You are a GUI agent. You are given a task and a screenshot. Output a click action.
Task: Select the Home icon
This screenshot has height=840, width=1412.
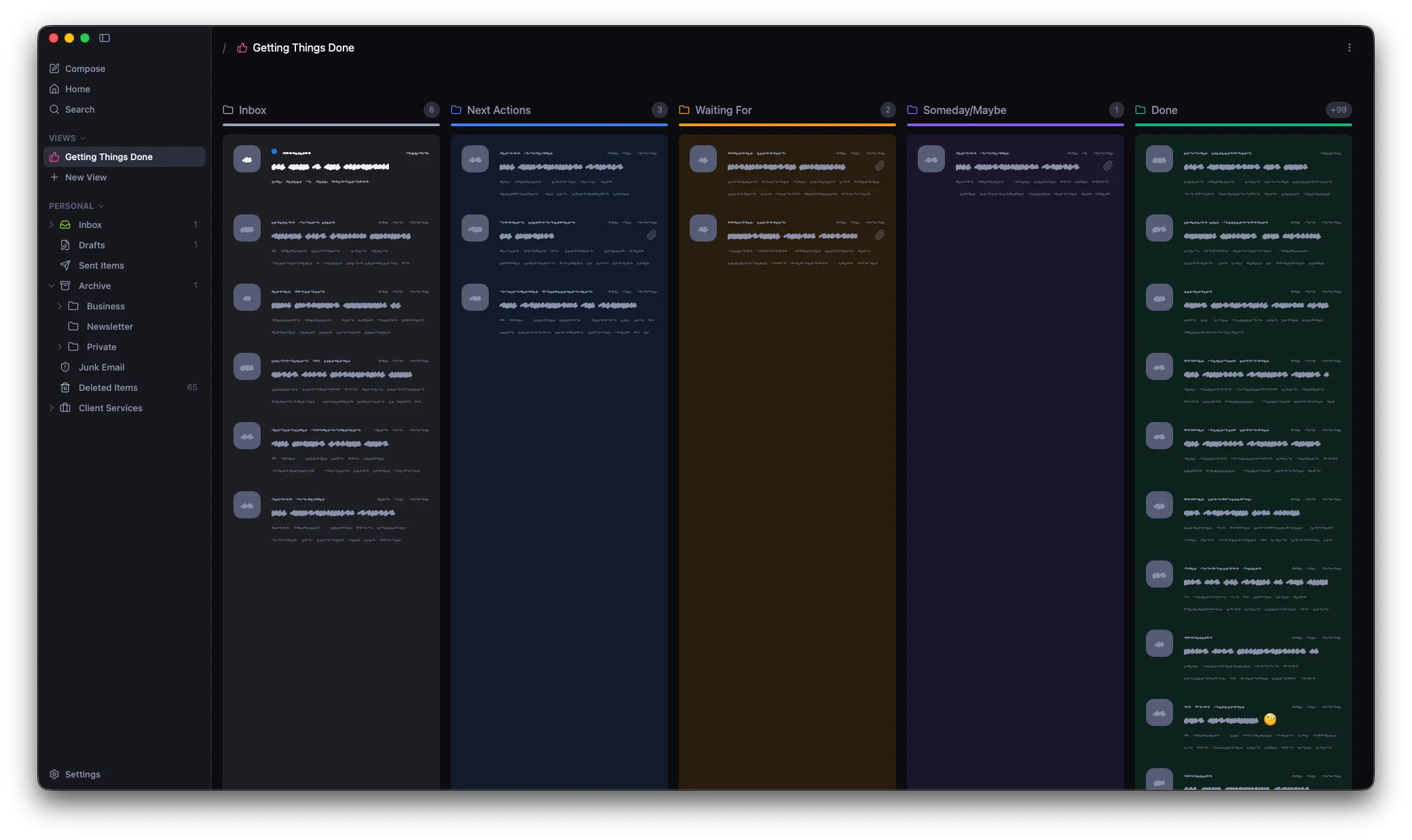click(54, 89)
